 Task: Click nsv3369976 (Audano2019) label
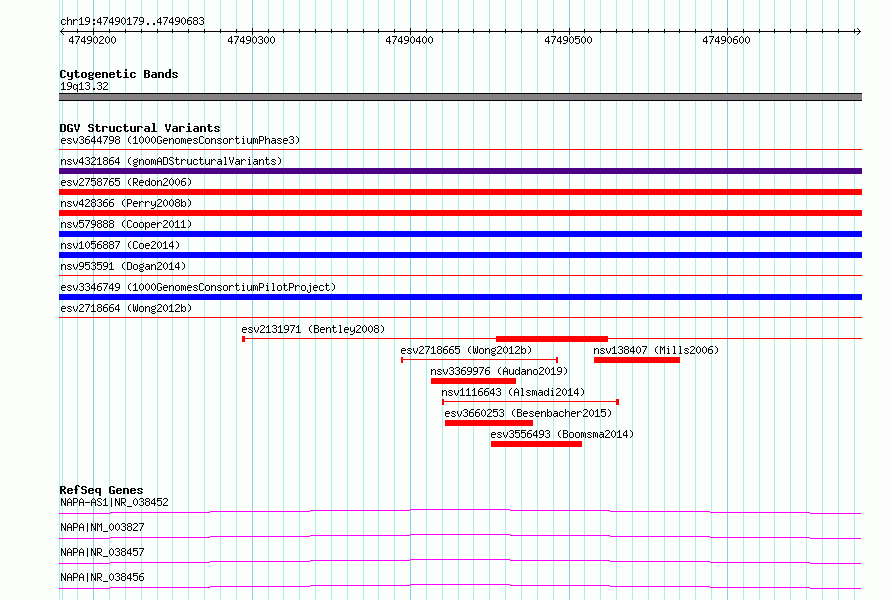(x=499, y=371)
